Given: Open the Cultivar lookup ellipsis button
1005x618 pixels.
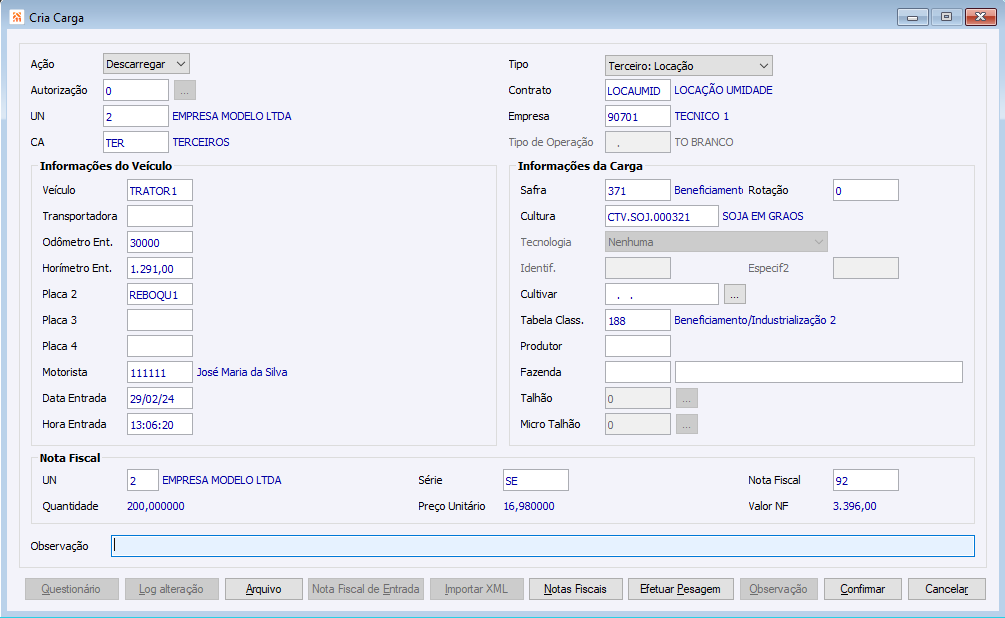Looking at the screenshot, I should click(x=735, y=294).
